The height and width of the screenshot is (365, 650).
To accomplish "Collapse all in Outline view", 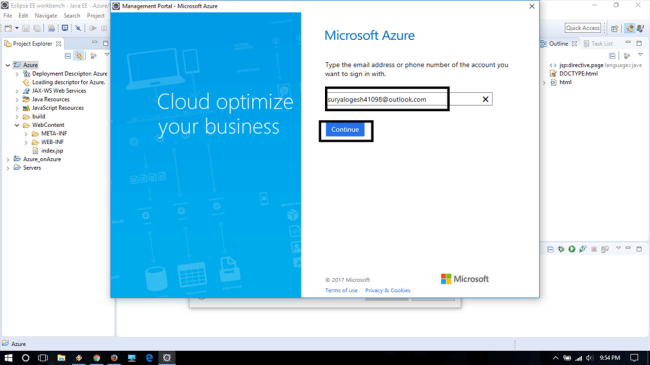I will [x=612, y=56].
